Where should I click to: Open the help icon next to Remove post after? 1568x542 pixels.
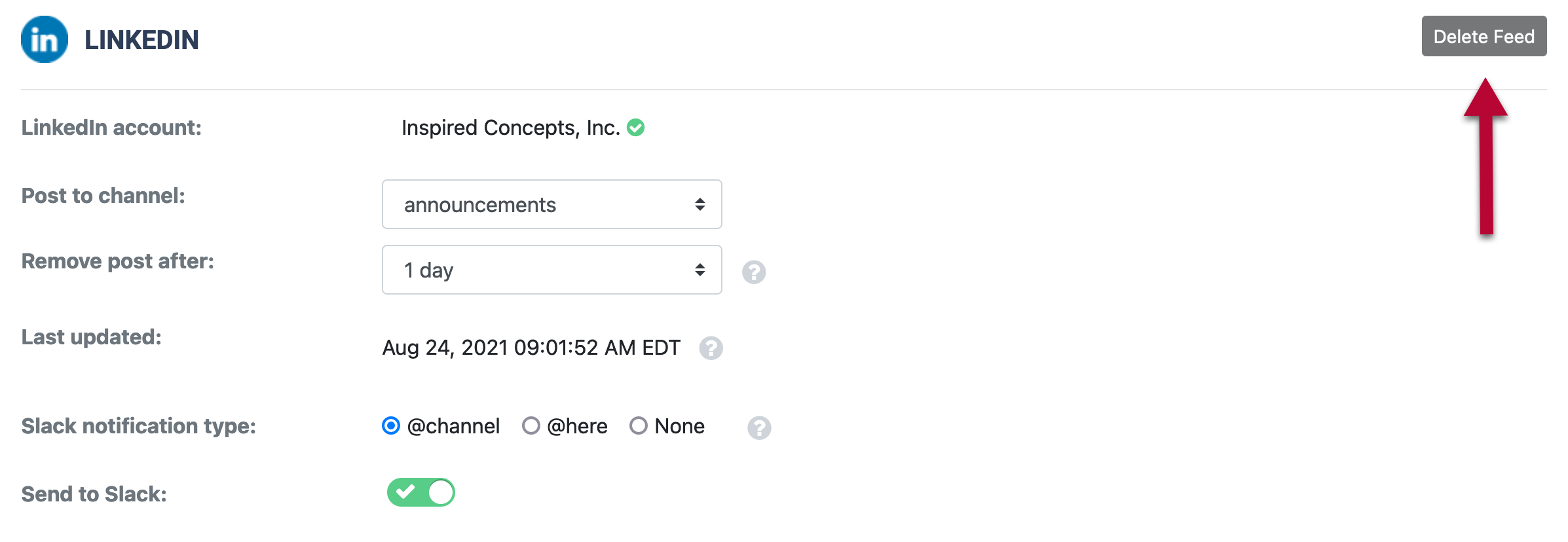click(x=754, y=272)
